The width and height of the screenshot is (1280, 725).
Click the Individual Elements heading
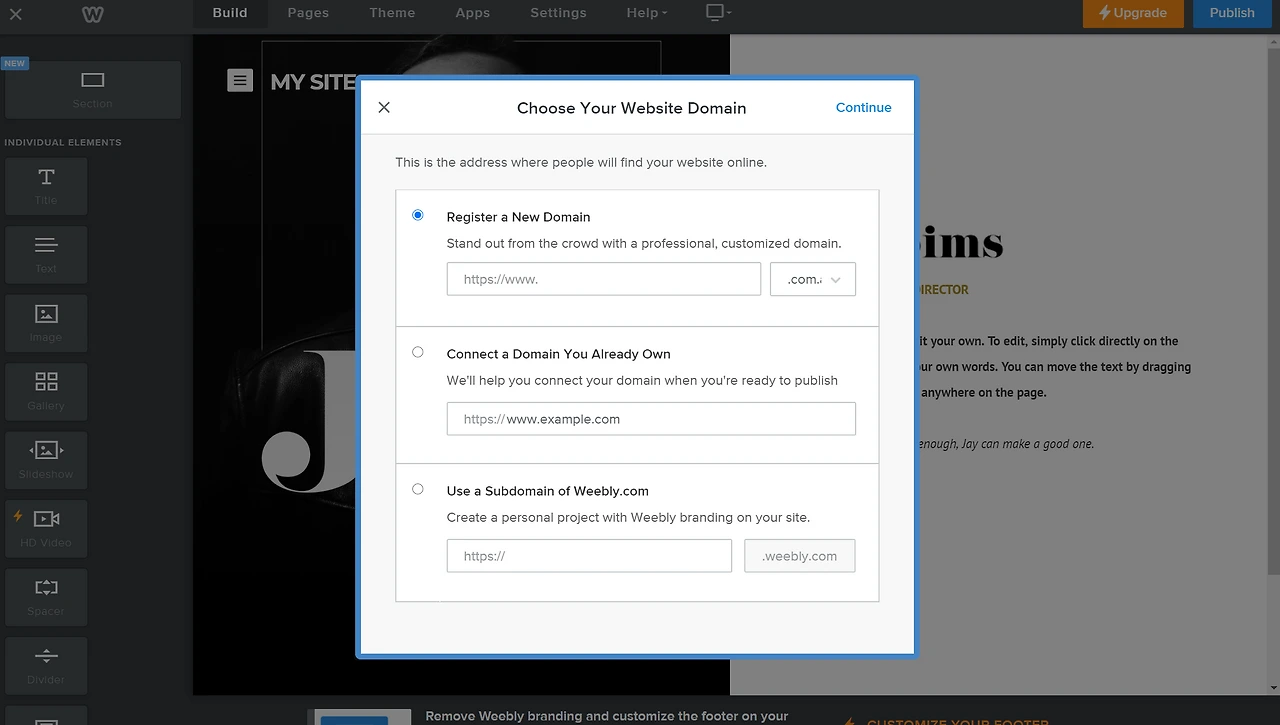click(x=63, y=142)
